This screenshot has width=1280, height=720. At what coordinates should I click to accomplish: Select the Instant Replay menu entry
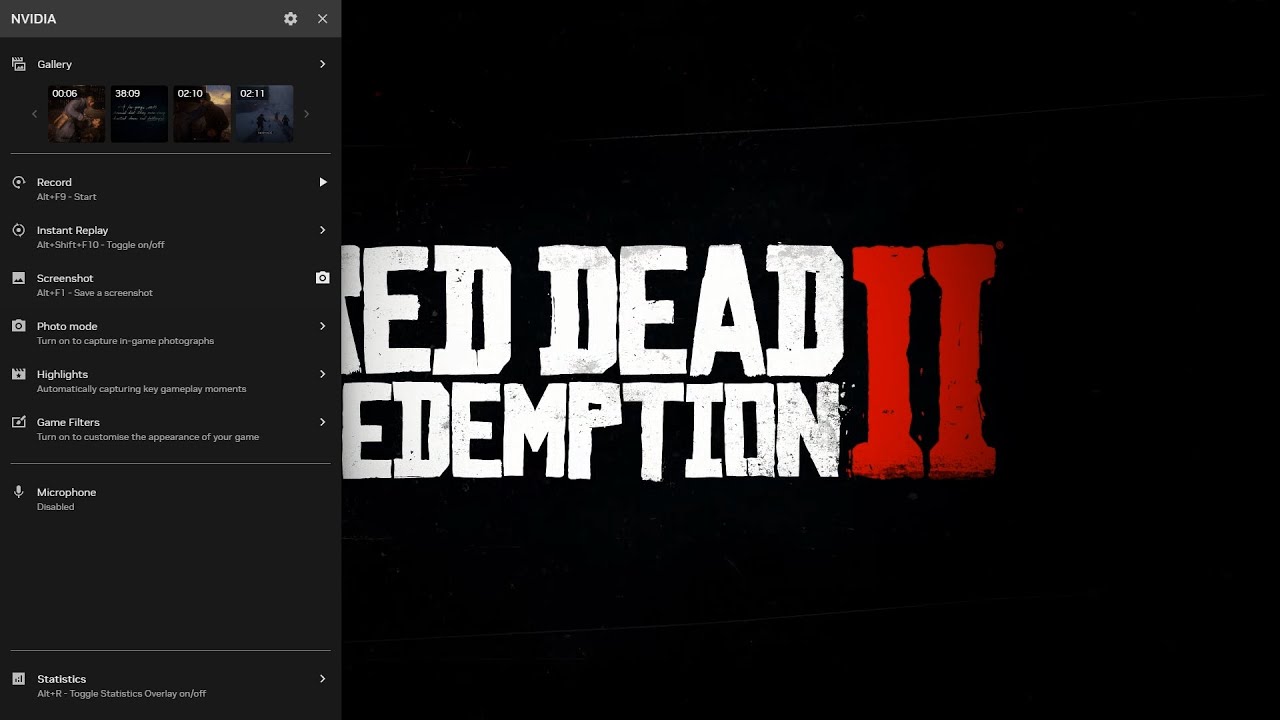(x=72, y=230)
